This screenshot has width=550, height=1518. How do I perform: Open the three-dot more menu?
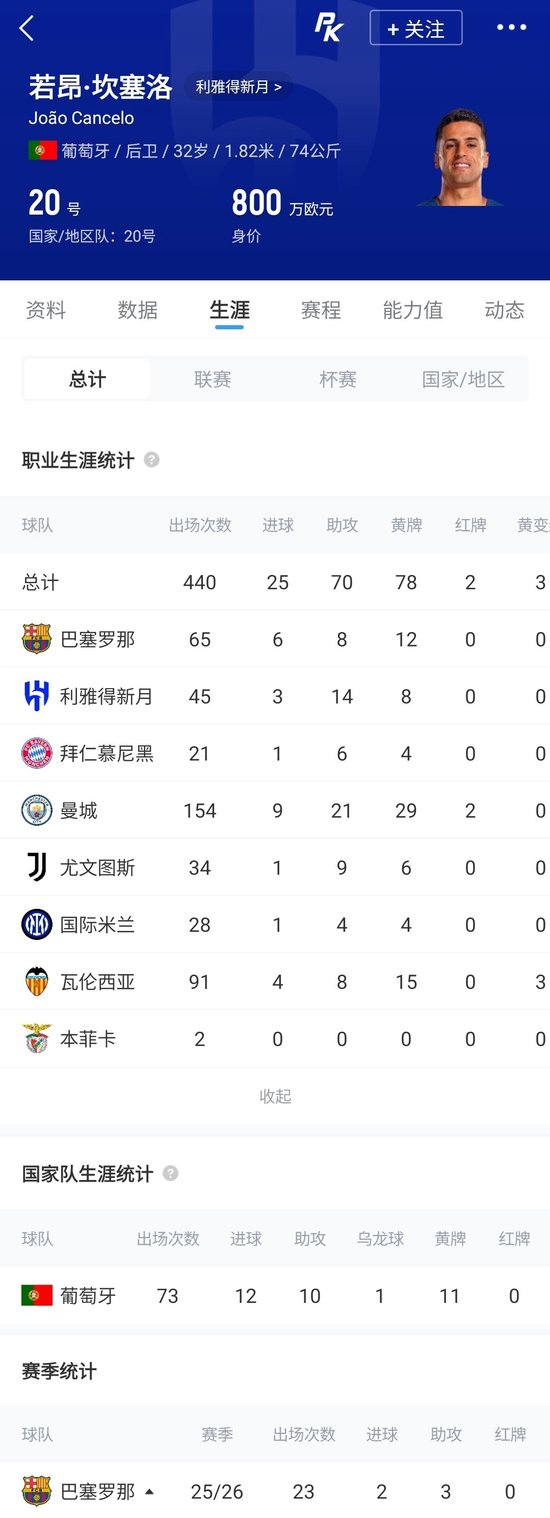[511, 28]
